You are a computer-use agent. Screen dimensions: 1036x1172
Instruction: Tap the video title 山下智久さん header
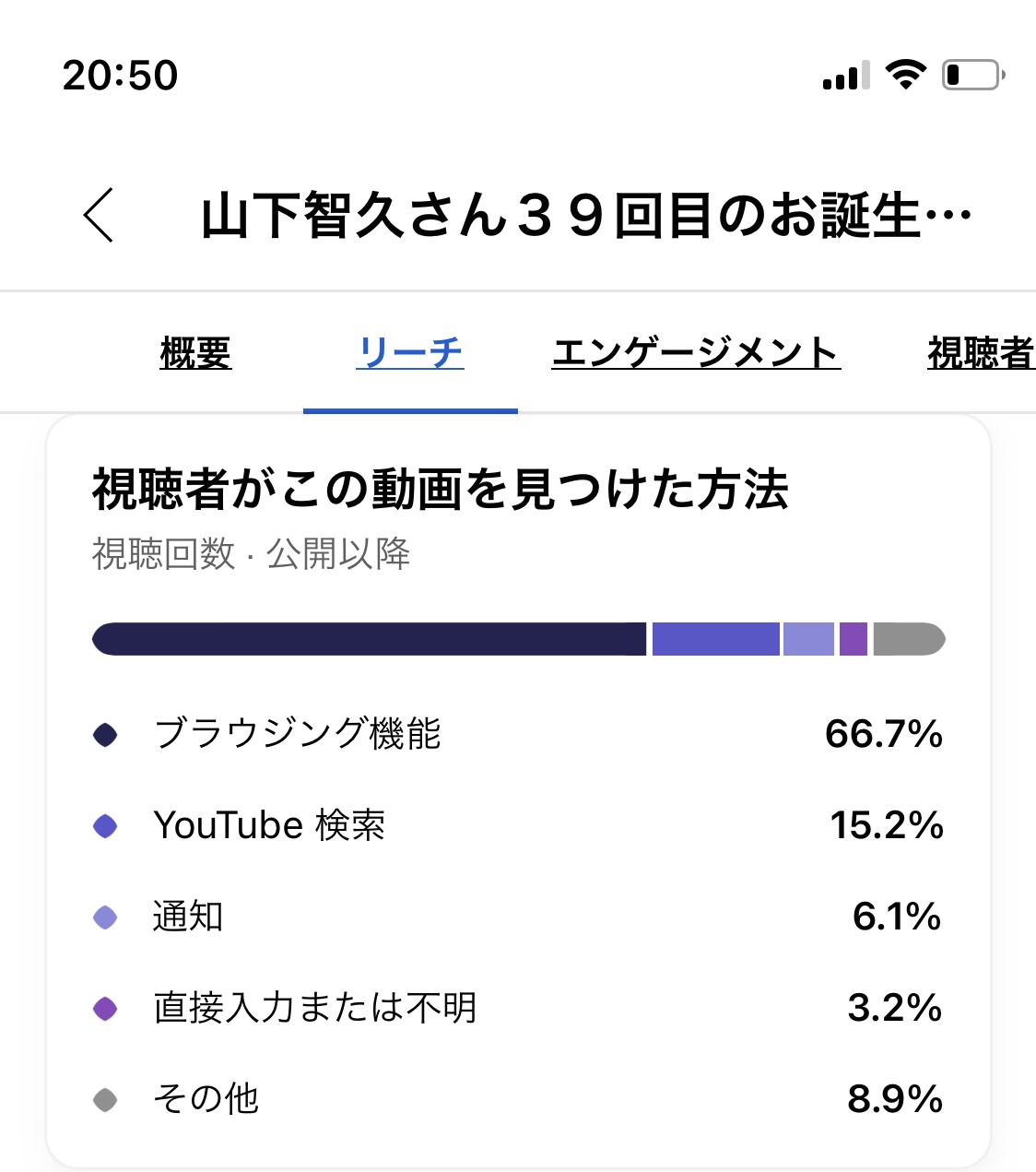point(586,216)
